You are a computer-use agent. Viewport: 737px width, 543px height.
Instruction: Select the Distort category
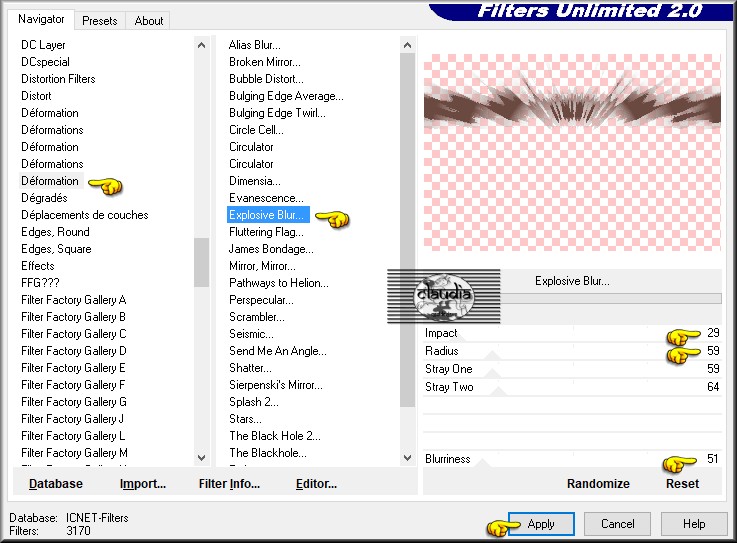(x=36, y=96)
